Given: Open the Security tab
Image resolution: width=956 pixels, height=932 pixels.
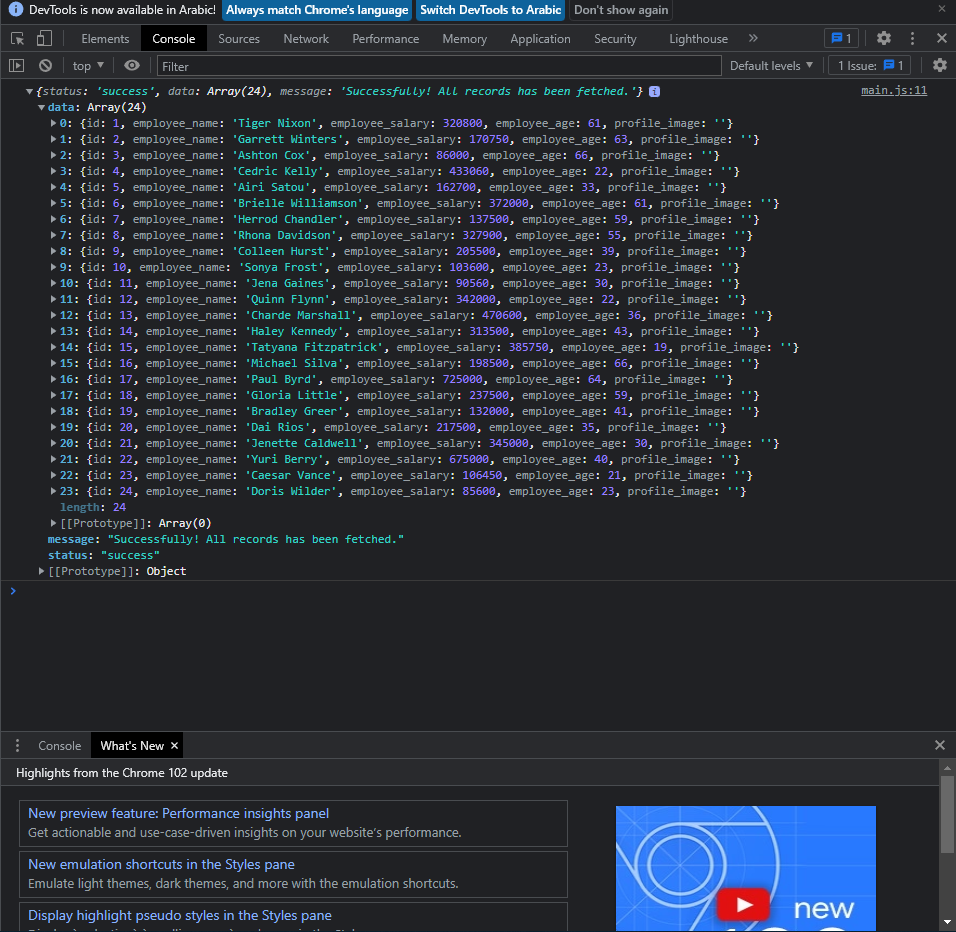Looking at the screenshot, I should tap(615, 38).
